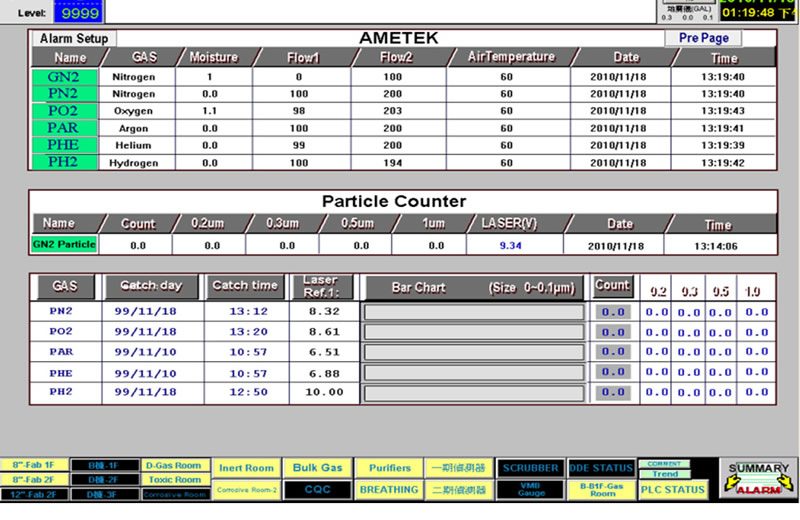Open the Inert Room page
The height and width of the screenshot is (520, 800).
click(x=246, y=467)
